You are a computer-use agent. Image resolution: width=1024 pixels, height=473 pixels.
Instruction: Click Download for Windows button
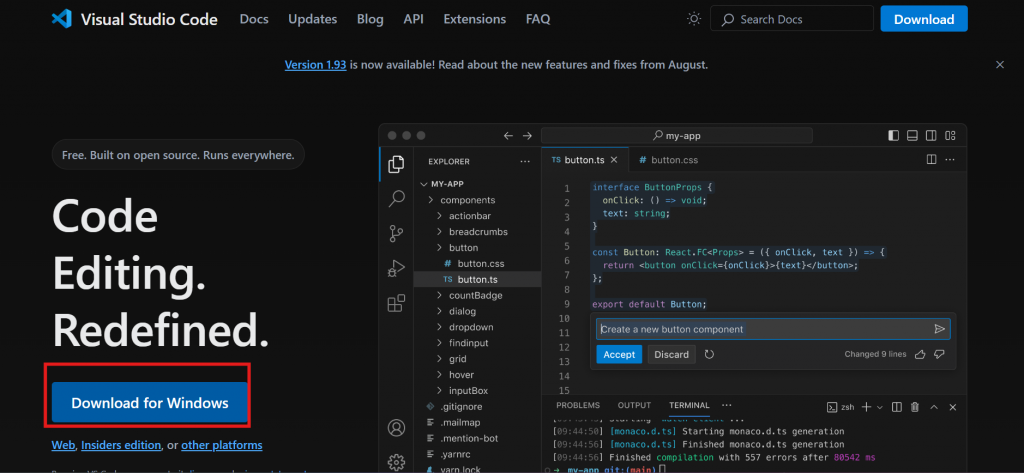click(150, 402)
